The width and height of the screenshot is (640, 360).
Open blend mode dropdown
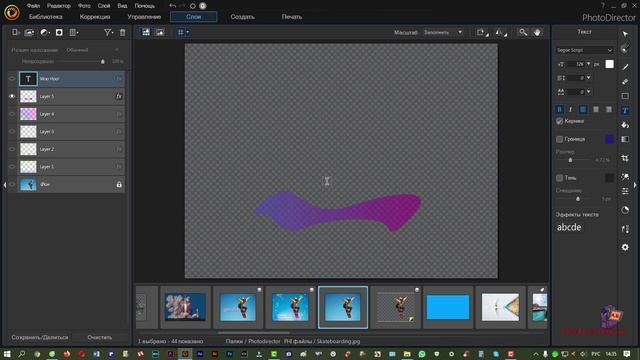click(92, 50)
